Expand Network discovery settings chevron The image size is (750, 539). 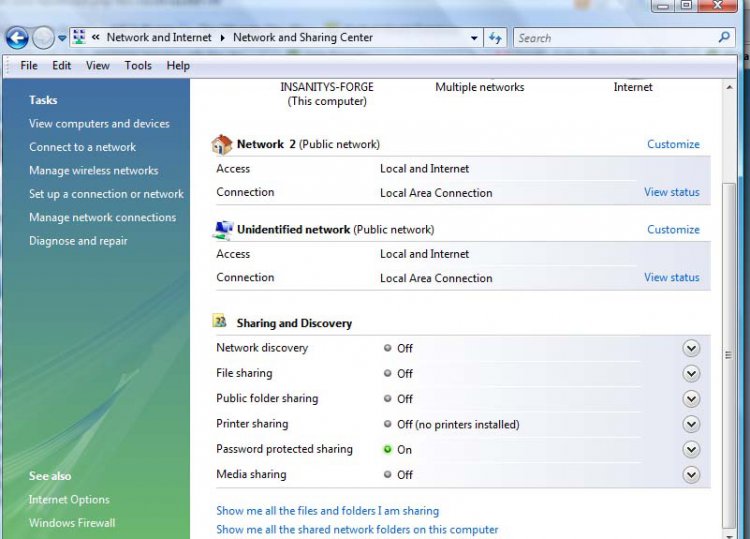pos(691,348)
